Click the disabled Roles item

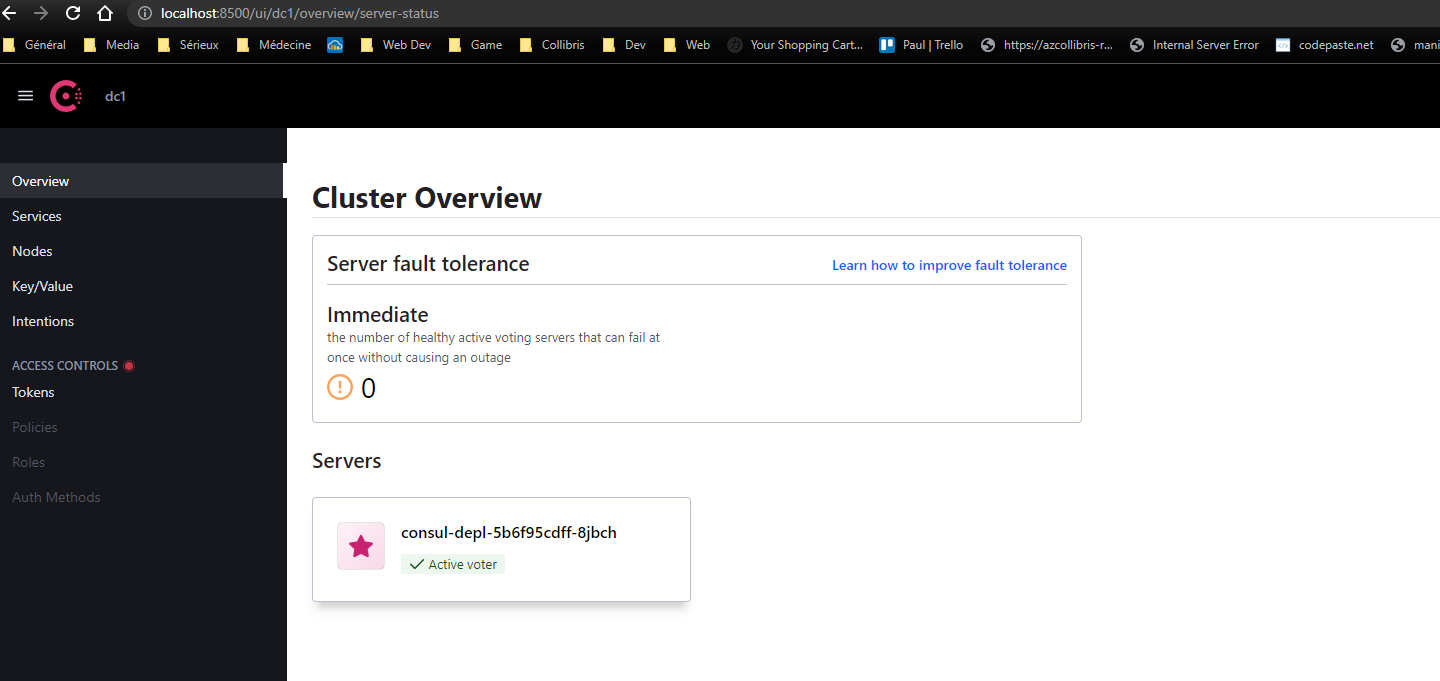[143, 462]
